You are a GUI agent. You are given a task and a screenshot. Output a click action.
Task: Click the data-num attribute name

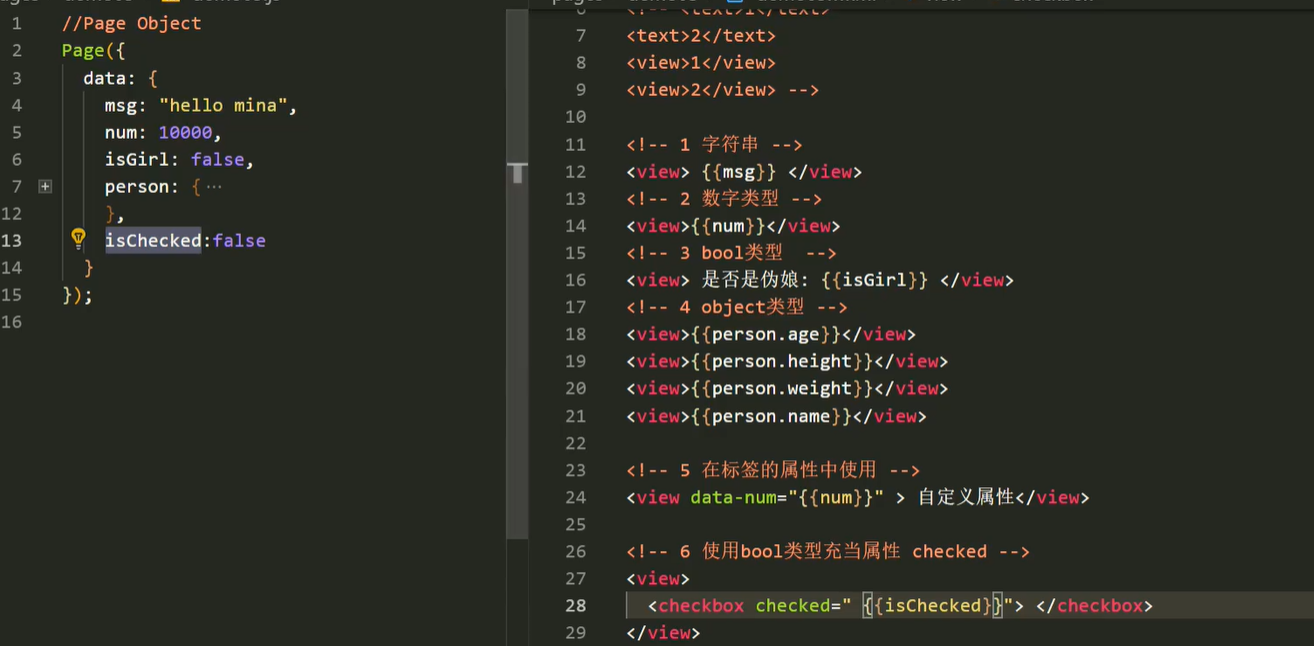733,497
